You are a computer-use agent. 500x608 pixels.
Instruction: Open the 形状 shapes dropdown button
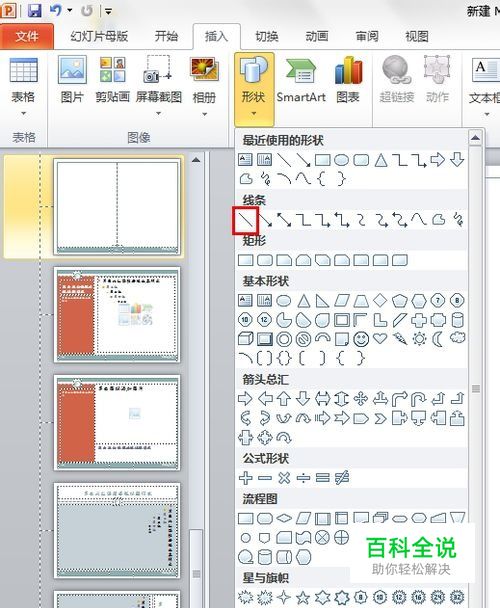pyautogui.click(x=254, y=89)
